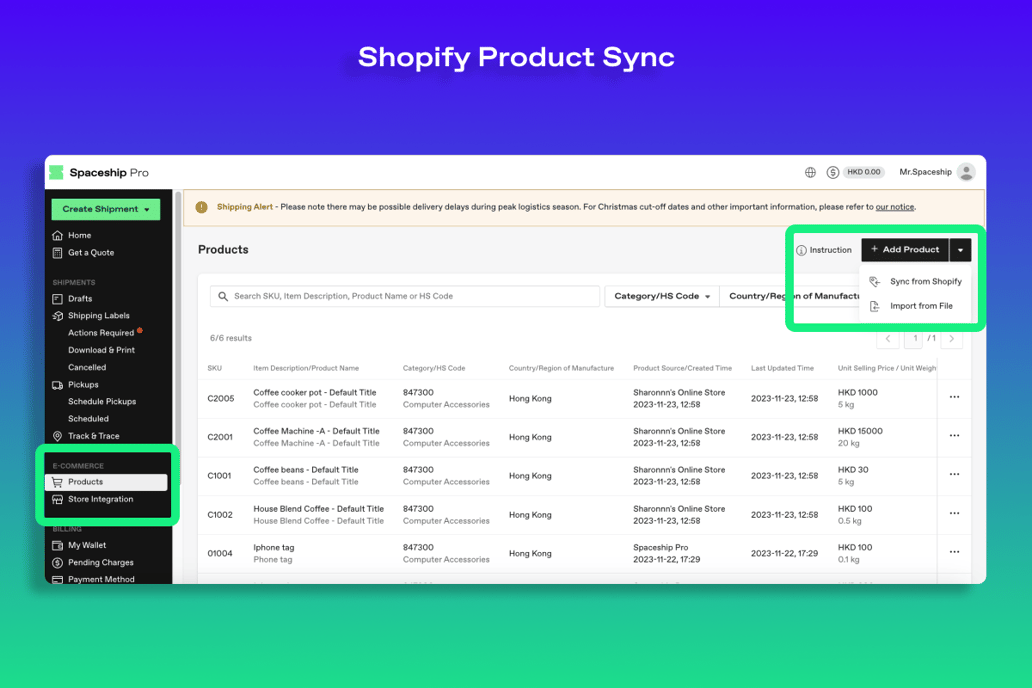The image size is (1032, 688).
Task: Select Sync from Shopify menu entry
Action: tap(925, 282)
